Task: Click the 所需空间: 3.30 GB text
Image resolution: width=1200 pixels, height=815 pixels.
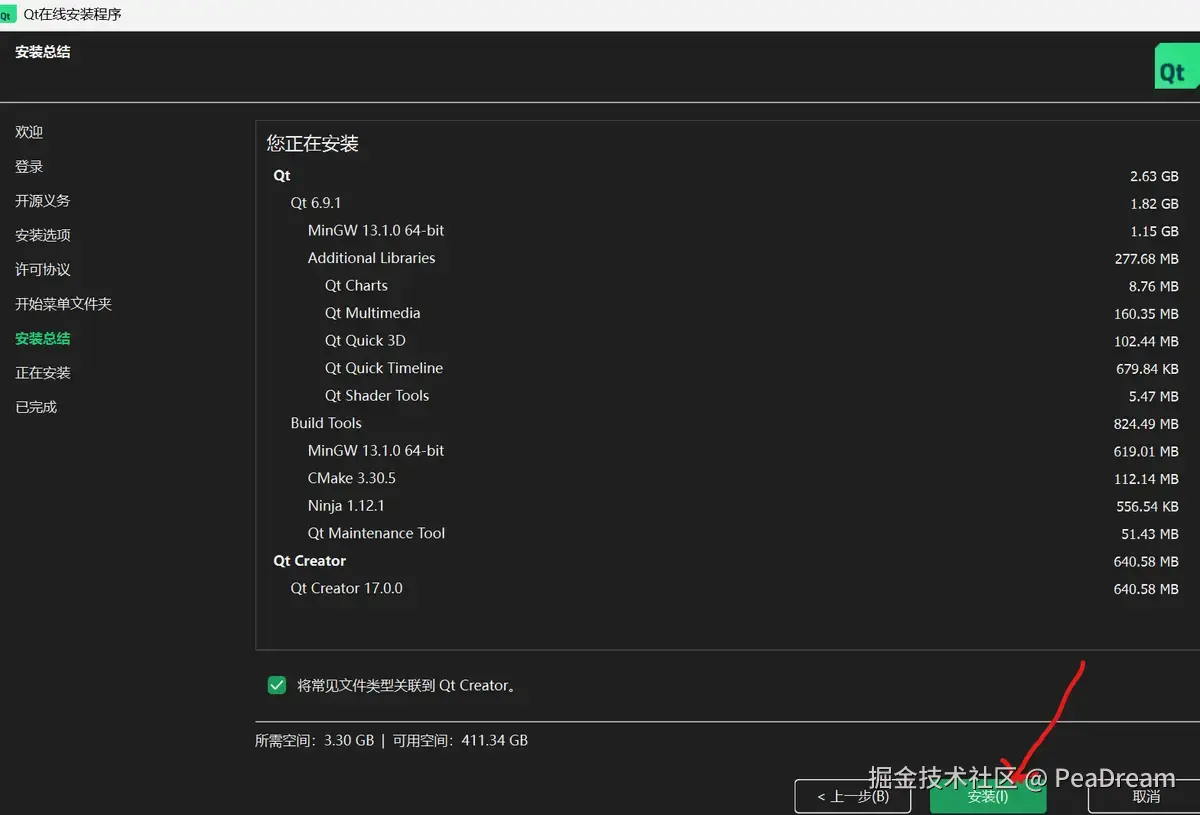Action: tap(314, 741)
